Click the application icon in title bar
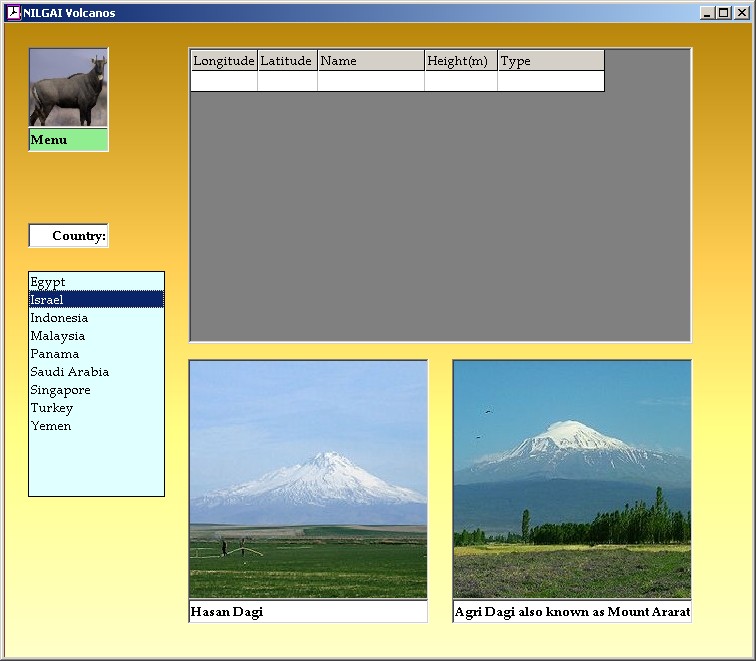 [x=14, y=13]
